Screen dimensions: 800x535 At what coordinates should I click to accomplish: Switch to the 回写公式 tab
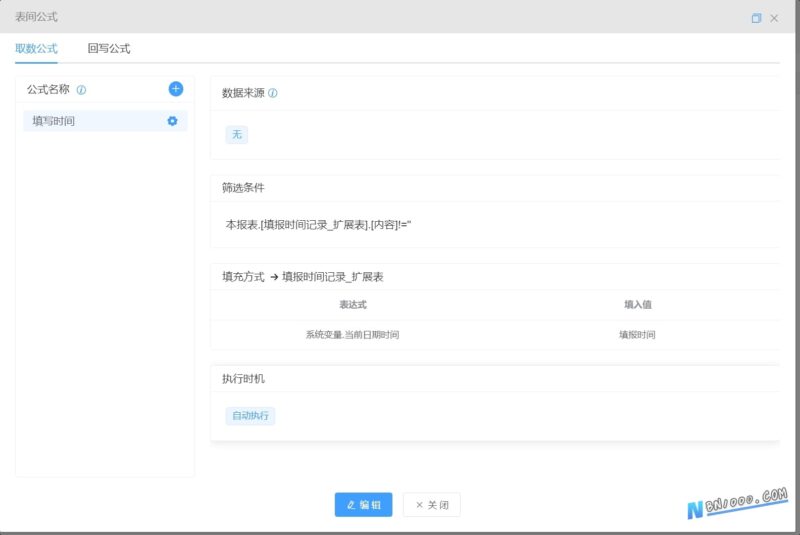click(109, 48)
